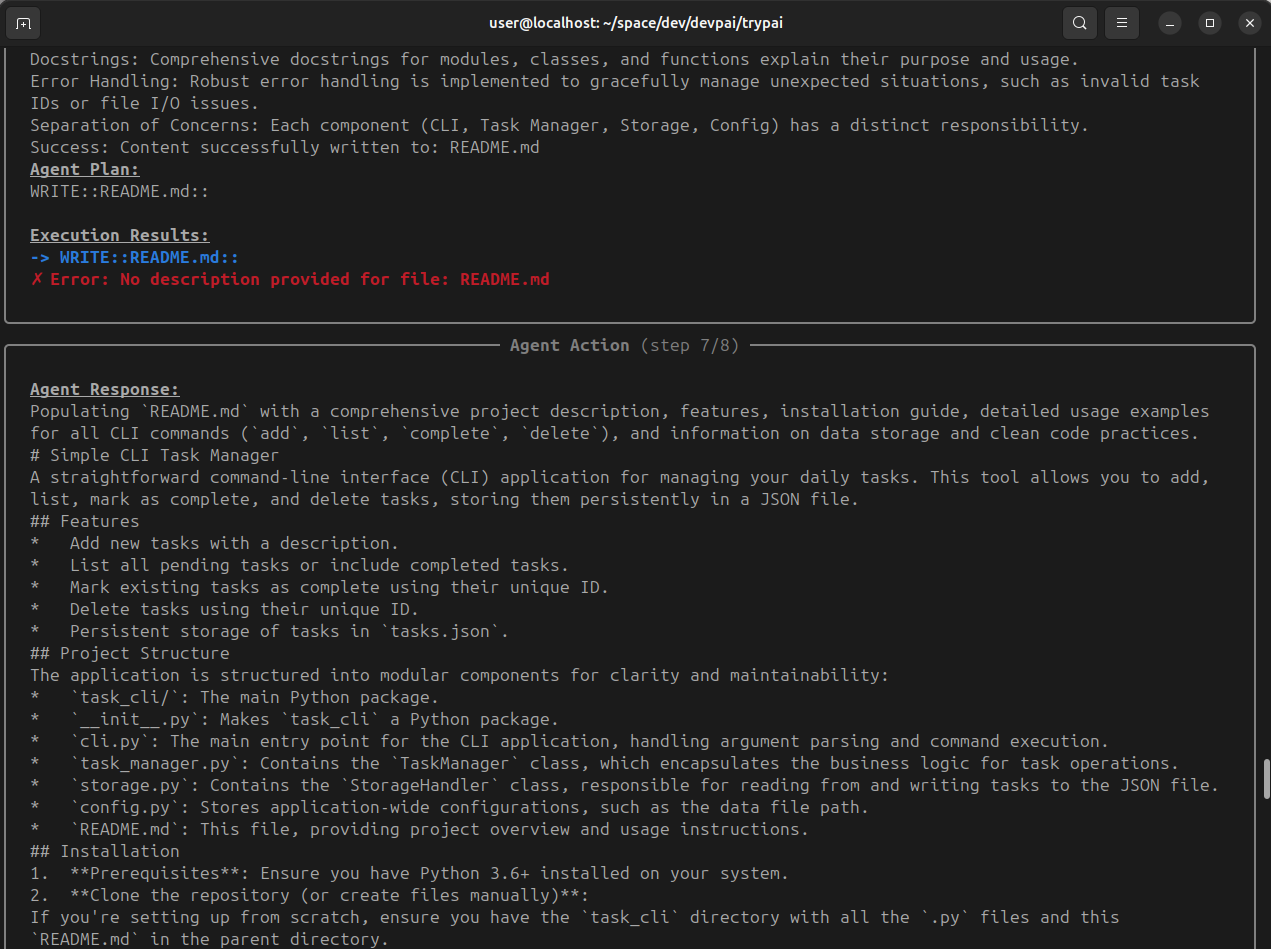Click the "Agent Response:" heading
The height and width of the screenshot is (949, 1271).
(104, 389)
